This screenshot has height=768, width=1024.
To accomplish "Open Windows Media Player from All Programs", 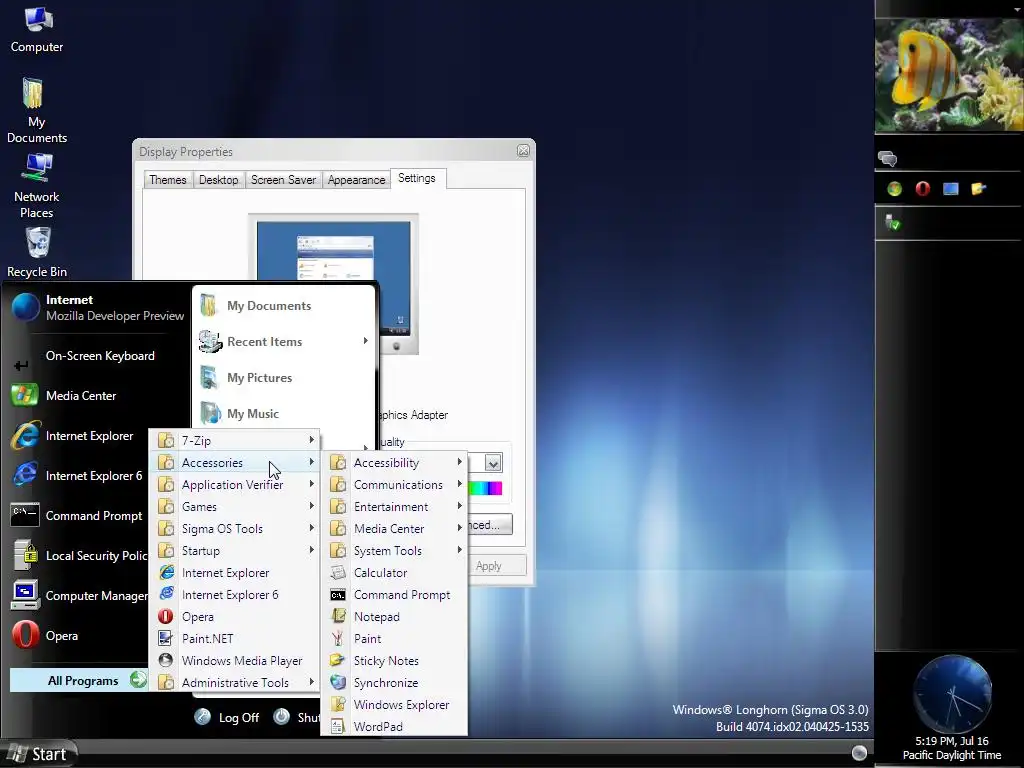I will point(235,661).
